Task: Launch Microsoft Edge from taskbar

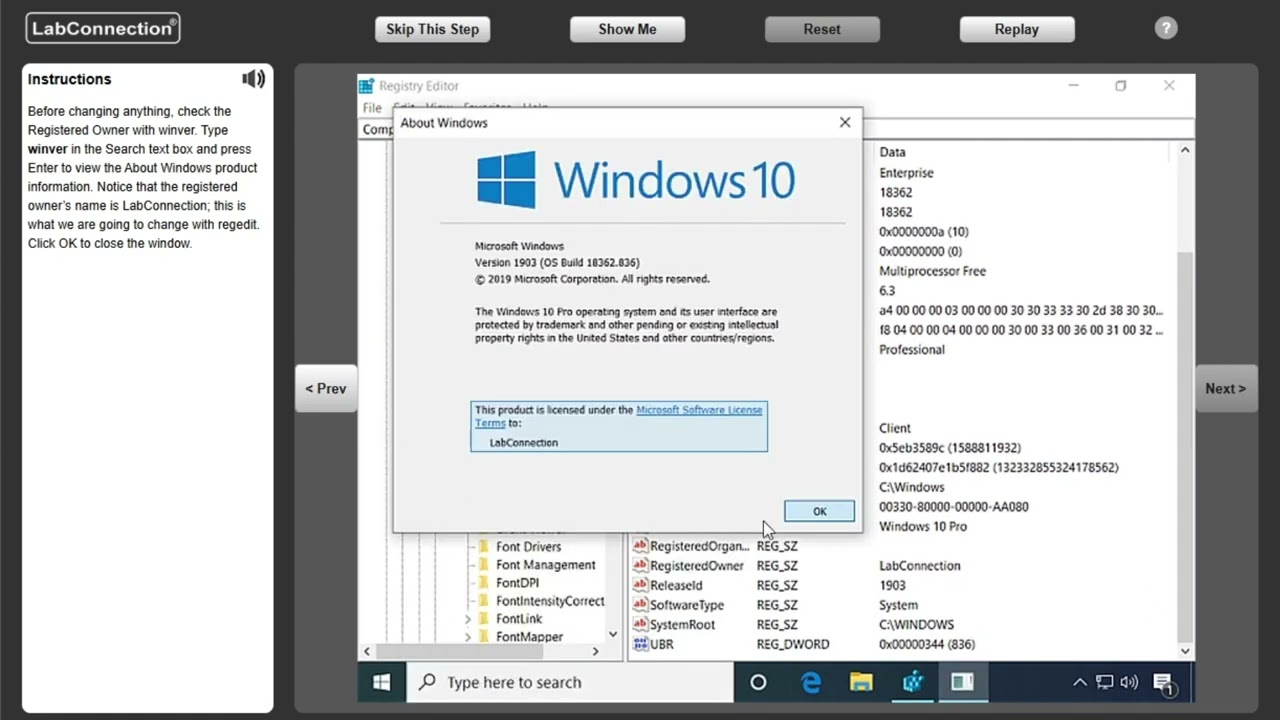Action: [x=811, y=682]
